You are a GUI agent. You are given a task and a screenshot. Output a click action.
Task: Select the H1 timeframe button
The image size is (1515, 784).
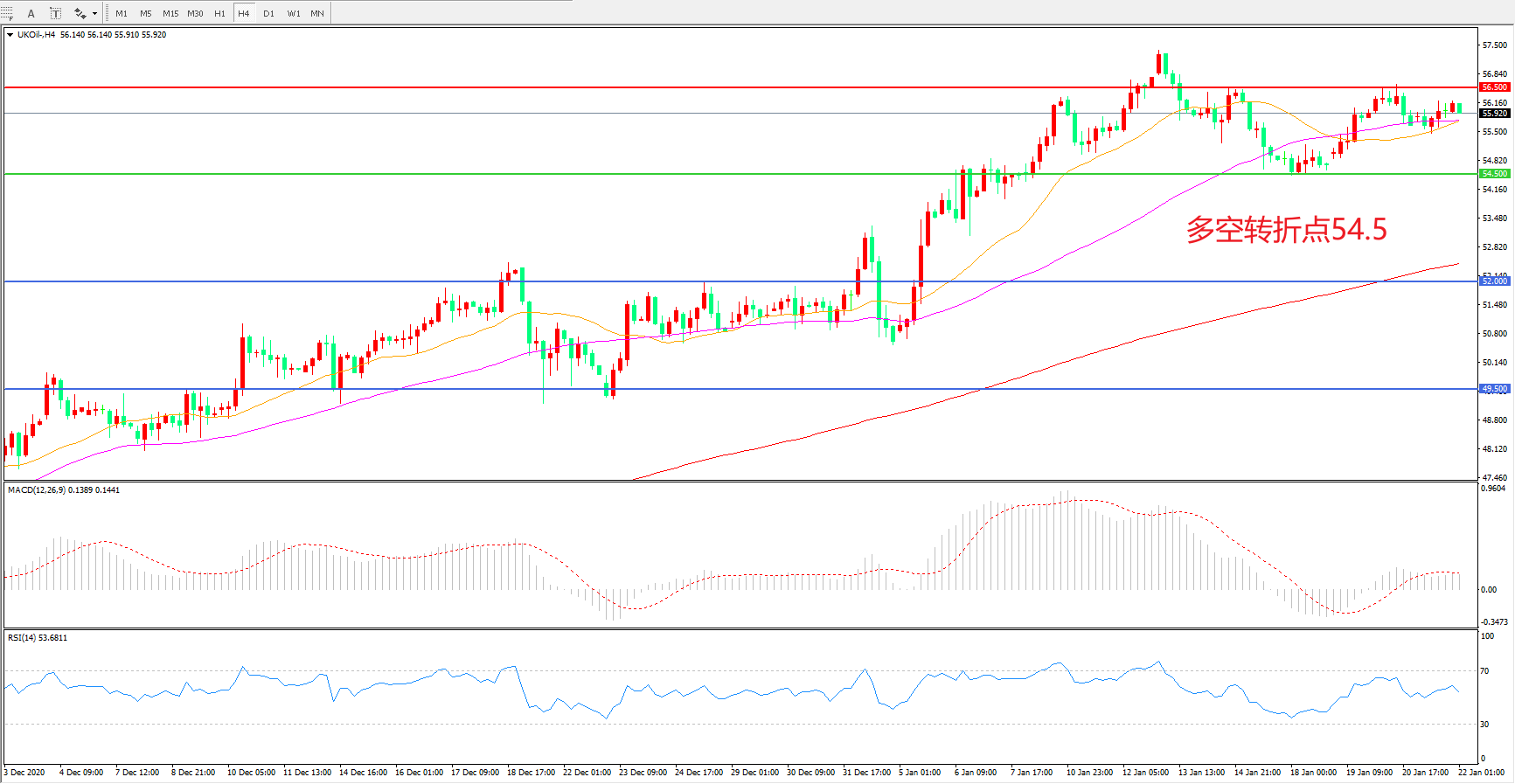click(219, 13)
